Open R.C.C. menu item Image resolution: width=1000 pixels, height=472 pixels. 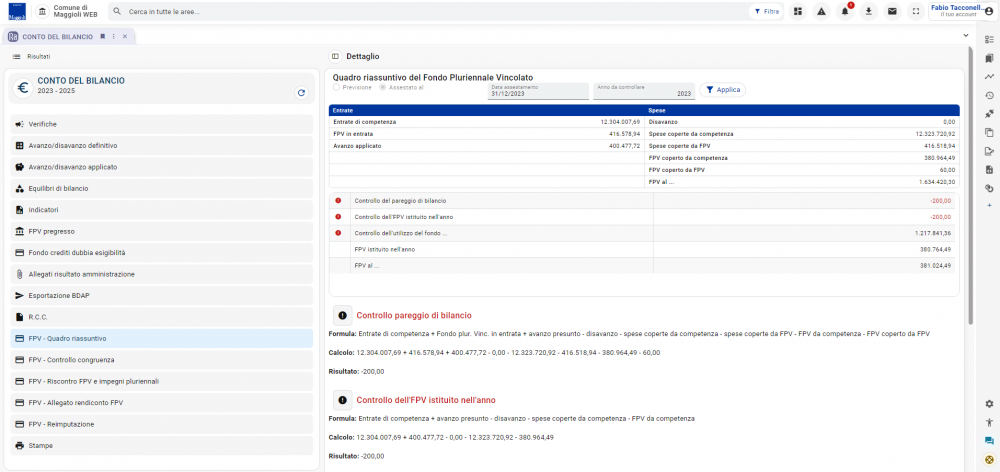pos(161,317)
